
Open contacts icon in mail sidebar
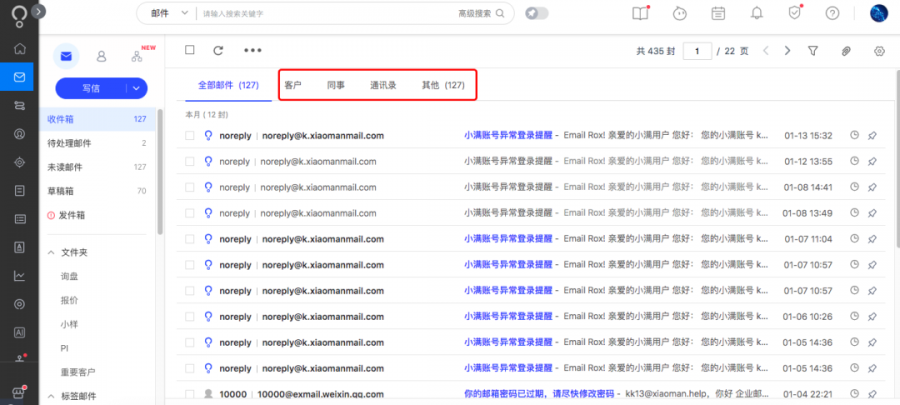[101, 56]
